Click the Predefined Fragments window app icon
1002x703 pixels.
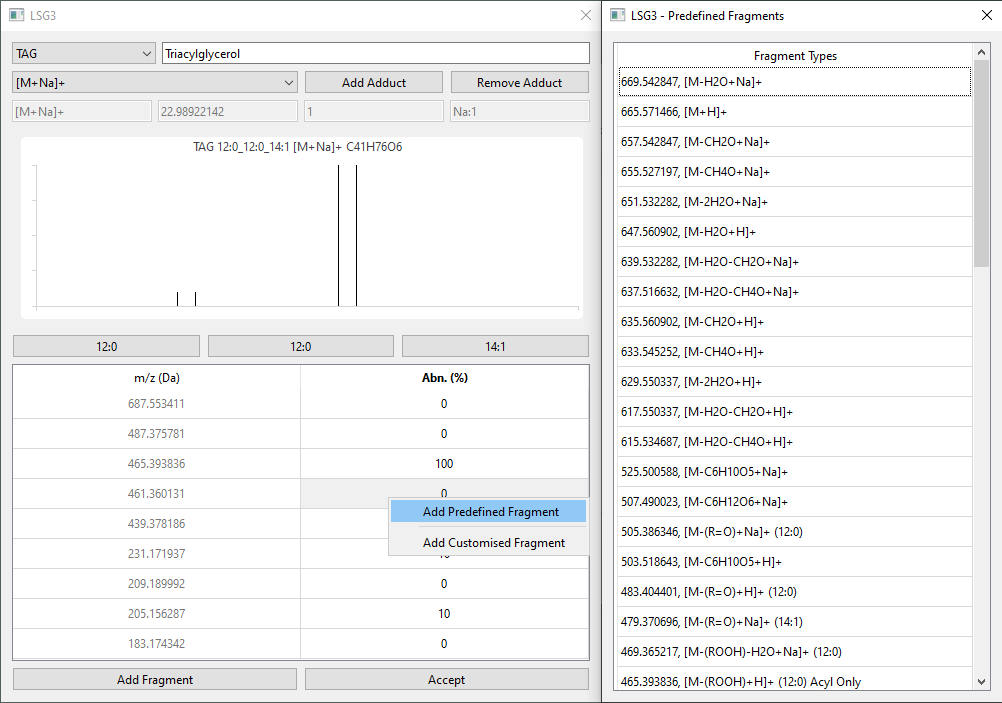[x=617, y=15]
